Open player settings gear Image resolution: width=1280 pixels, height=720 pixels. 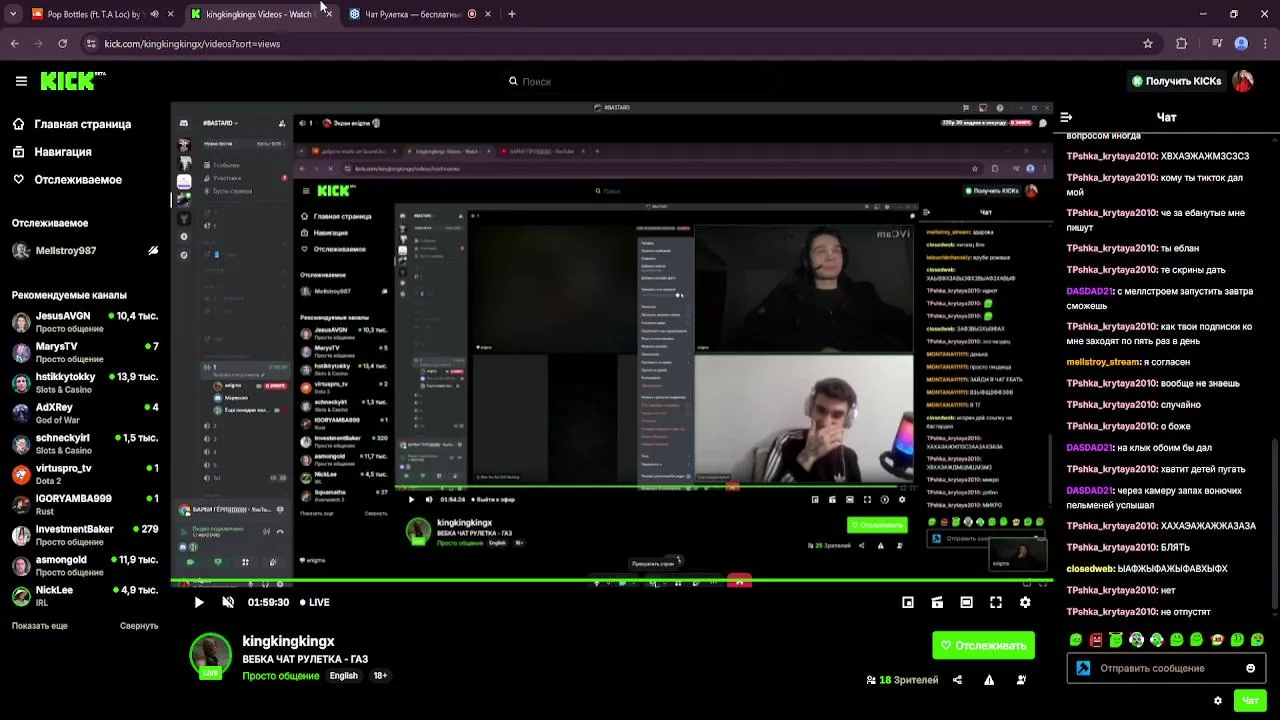(x=1025, y=602)
